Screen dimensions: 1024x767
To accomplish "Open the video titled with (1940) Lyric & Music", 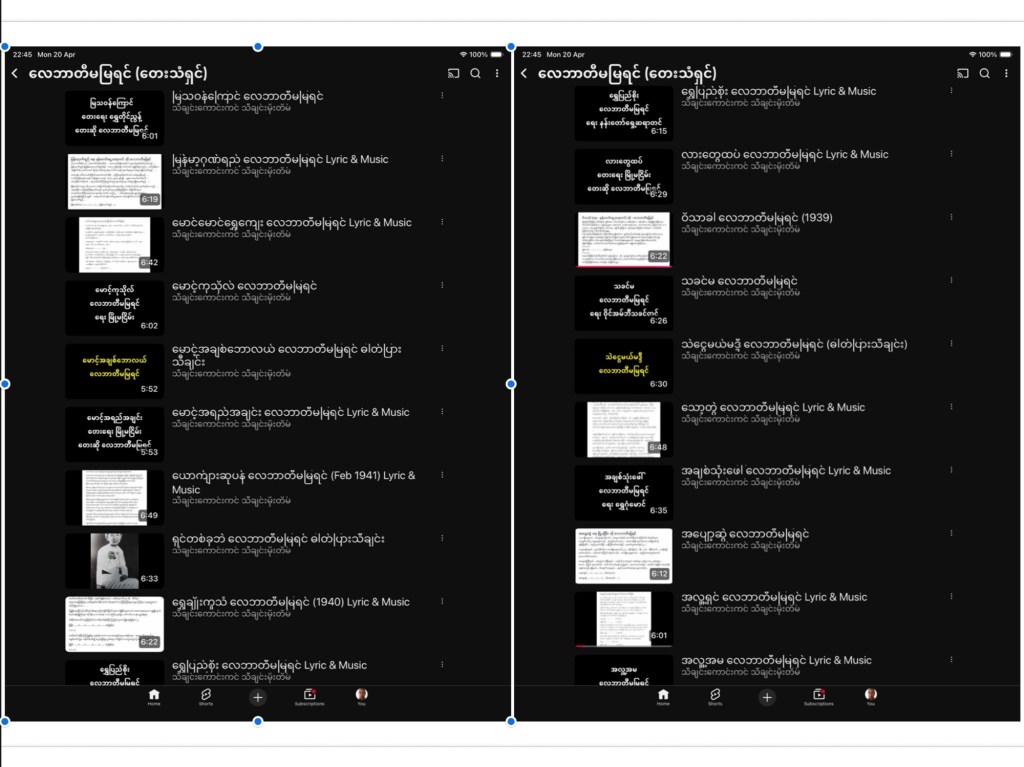I will click(x=291, y=602).
